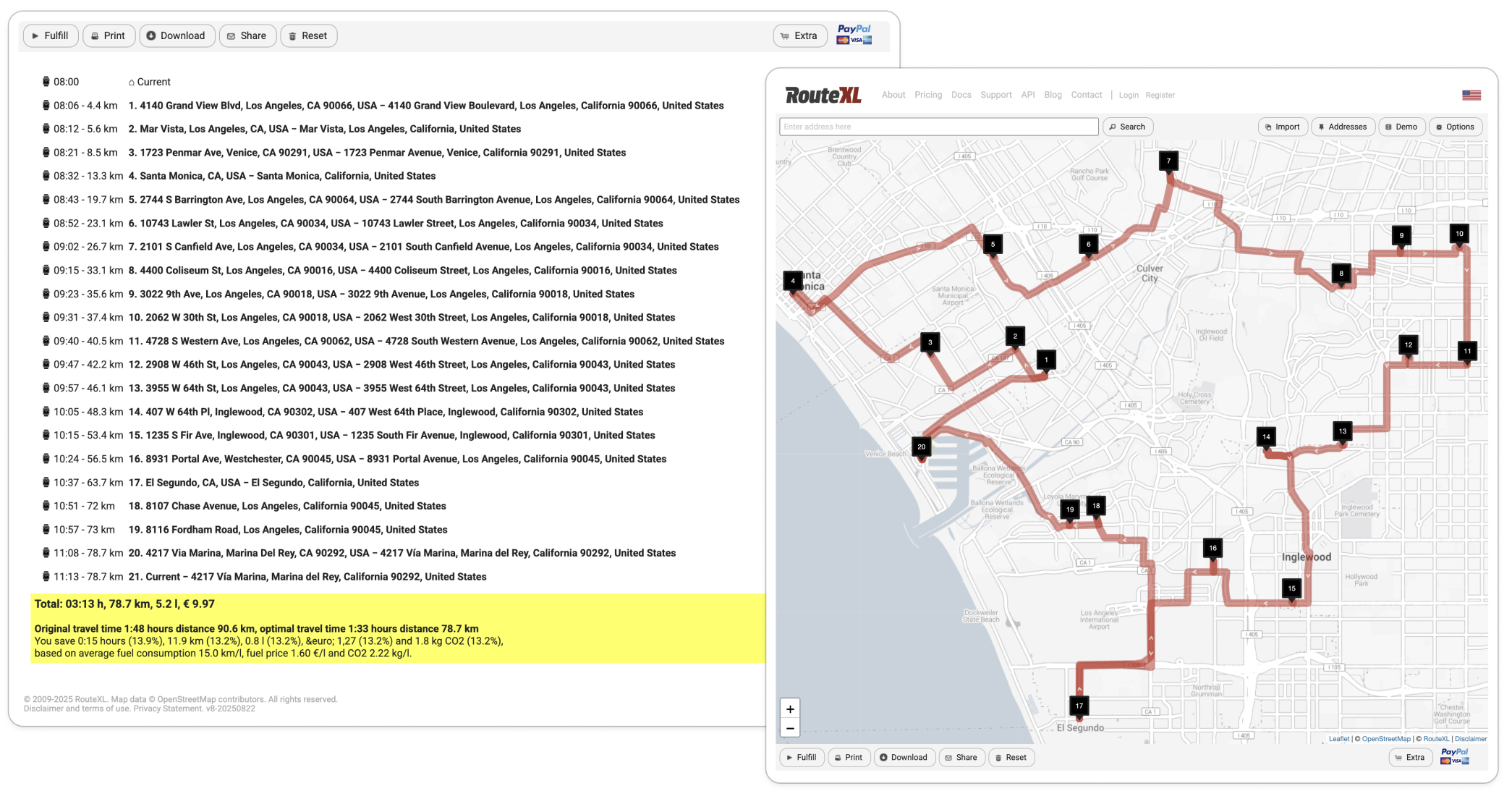Click the Download button below the map

[903, 758]
